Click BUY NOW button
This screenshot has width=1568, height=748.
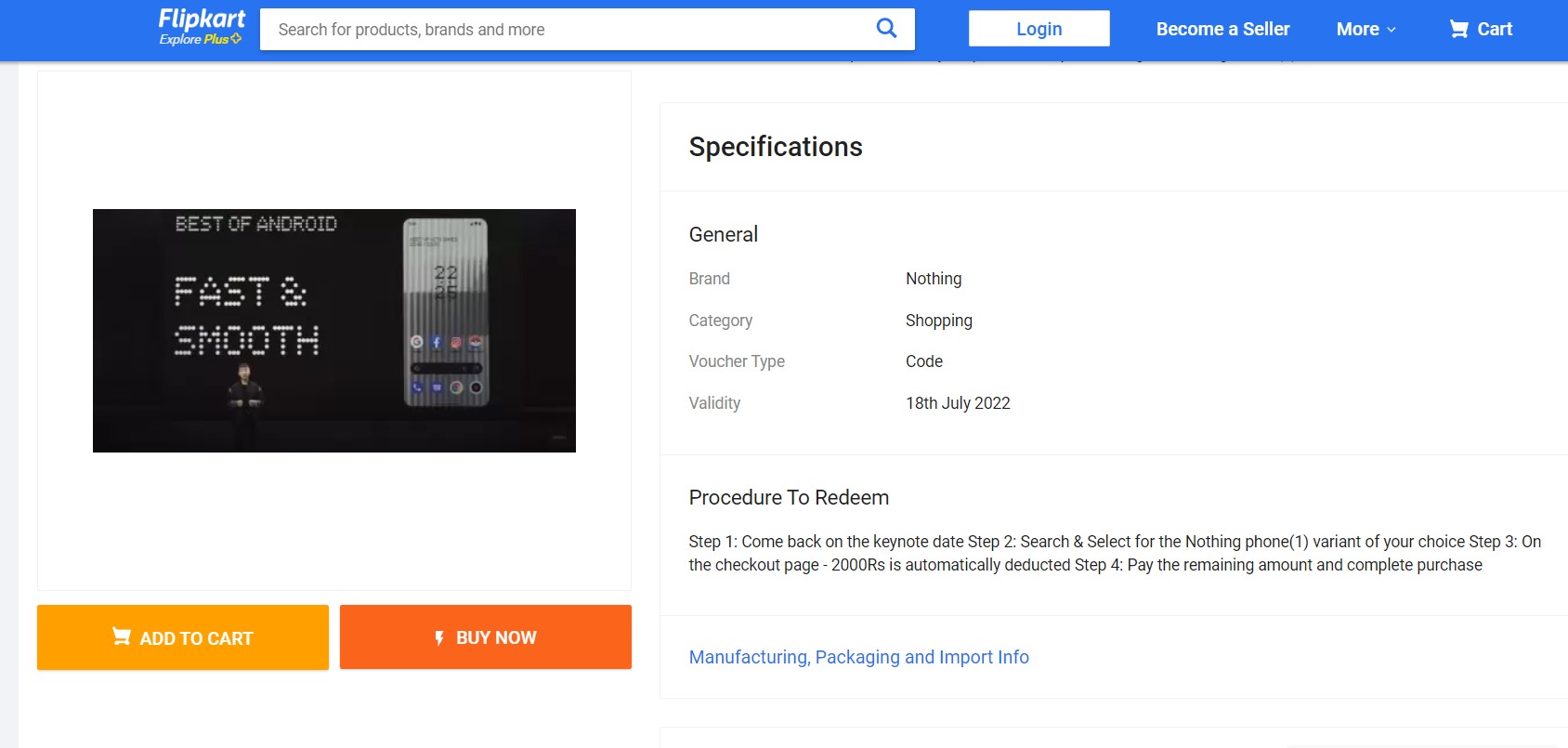pos(486,637)
